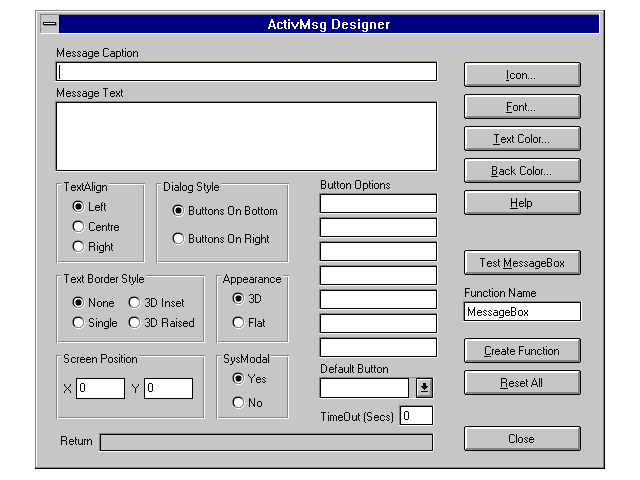Select 3D Raised border style

(135, 323)
